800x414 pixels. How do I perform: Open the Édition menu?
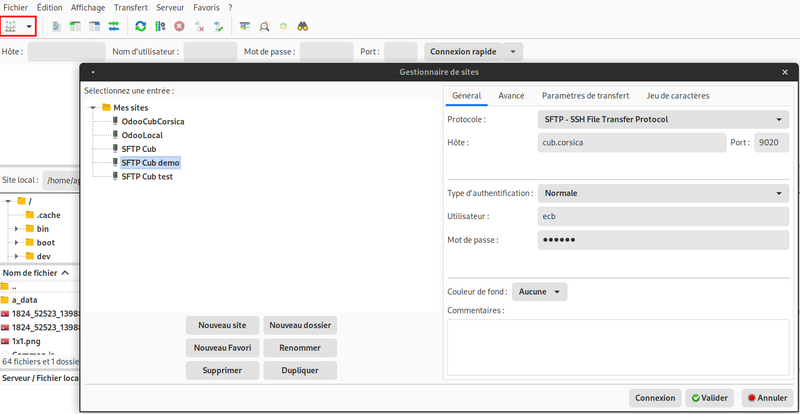49,8
